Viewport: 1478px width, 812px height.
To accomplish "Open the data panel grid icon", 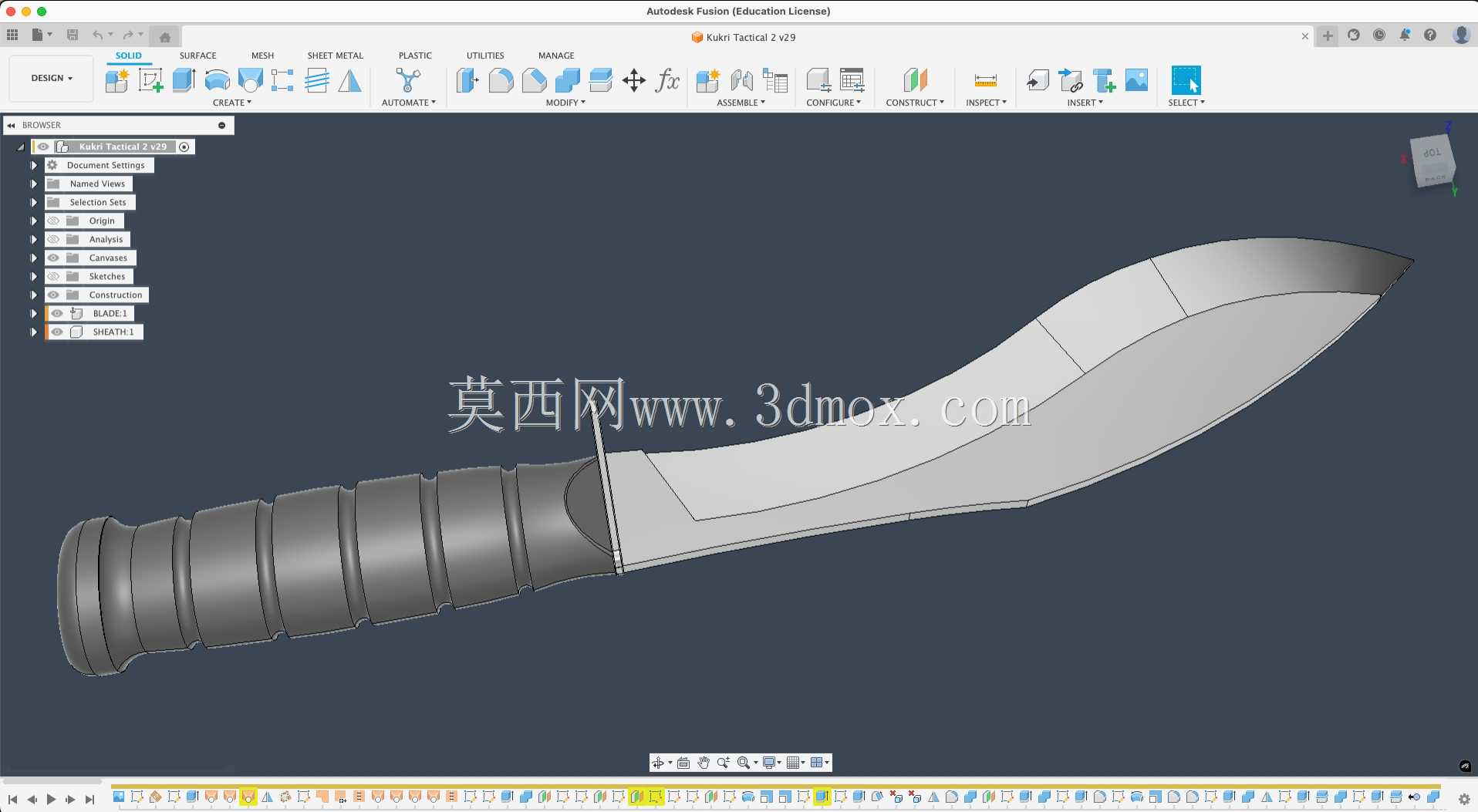I will point(12,35).
